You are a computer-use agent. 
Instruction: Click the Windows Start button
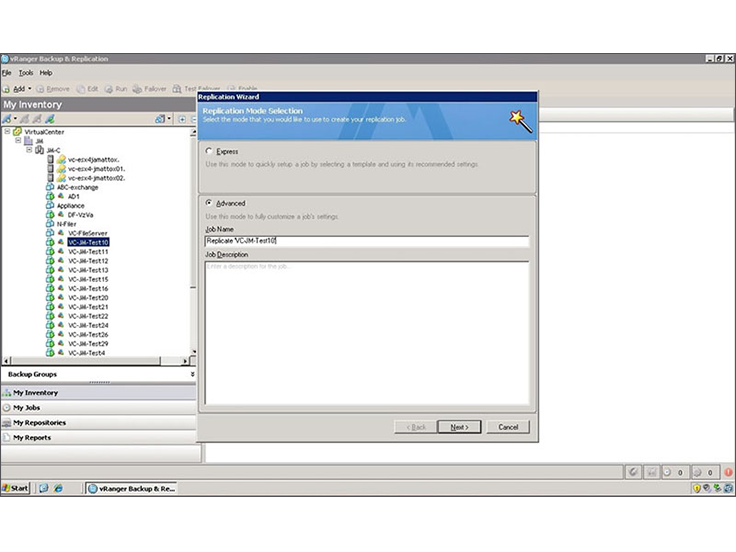click(x=15, y=488)
